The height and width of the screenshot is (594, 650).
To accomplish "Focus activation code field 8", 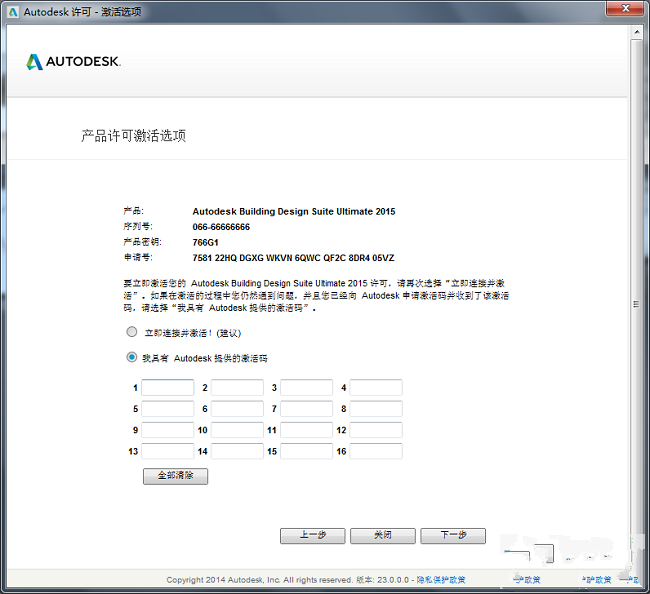I will click(x=376, y=408).
